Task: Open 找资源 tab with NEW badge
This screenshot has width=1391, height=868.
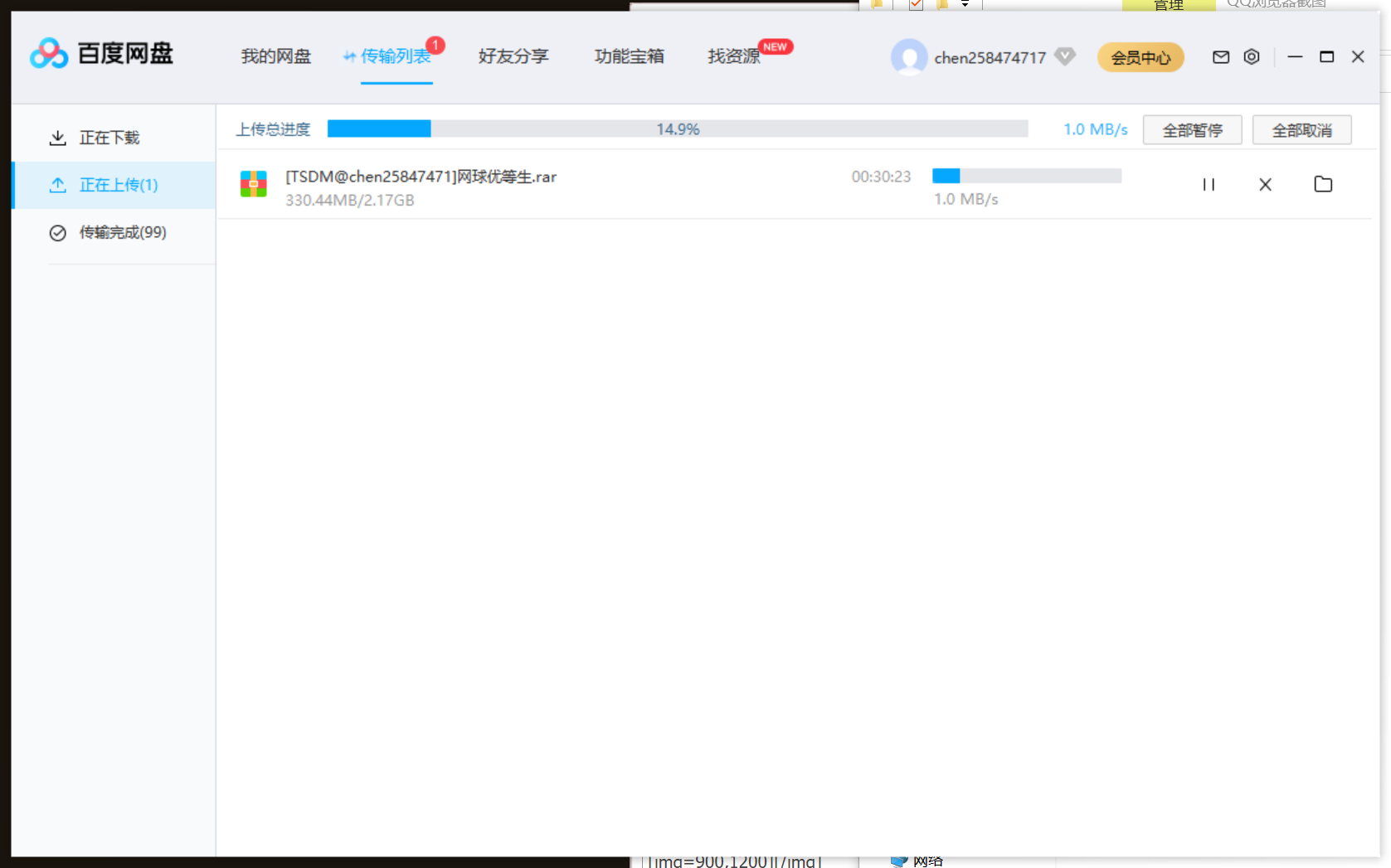Action: pos(733,56)
